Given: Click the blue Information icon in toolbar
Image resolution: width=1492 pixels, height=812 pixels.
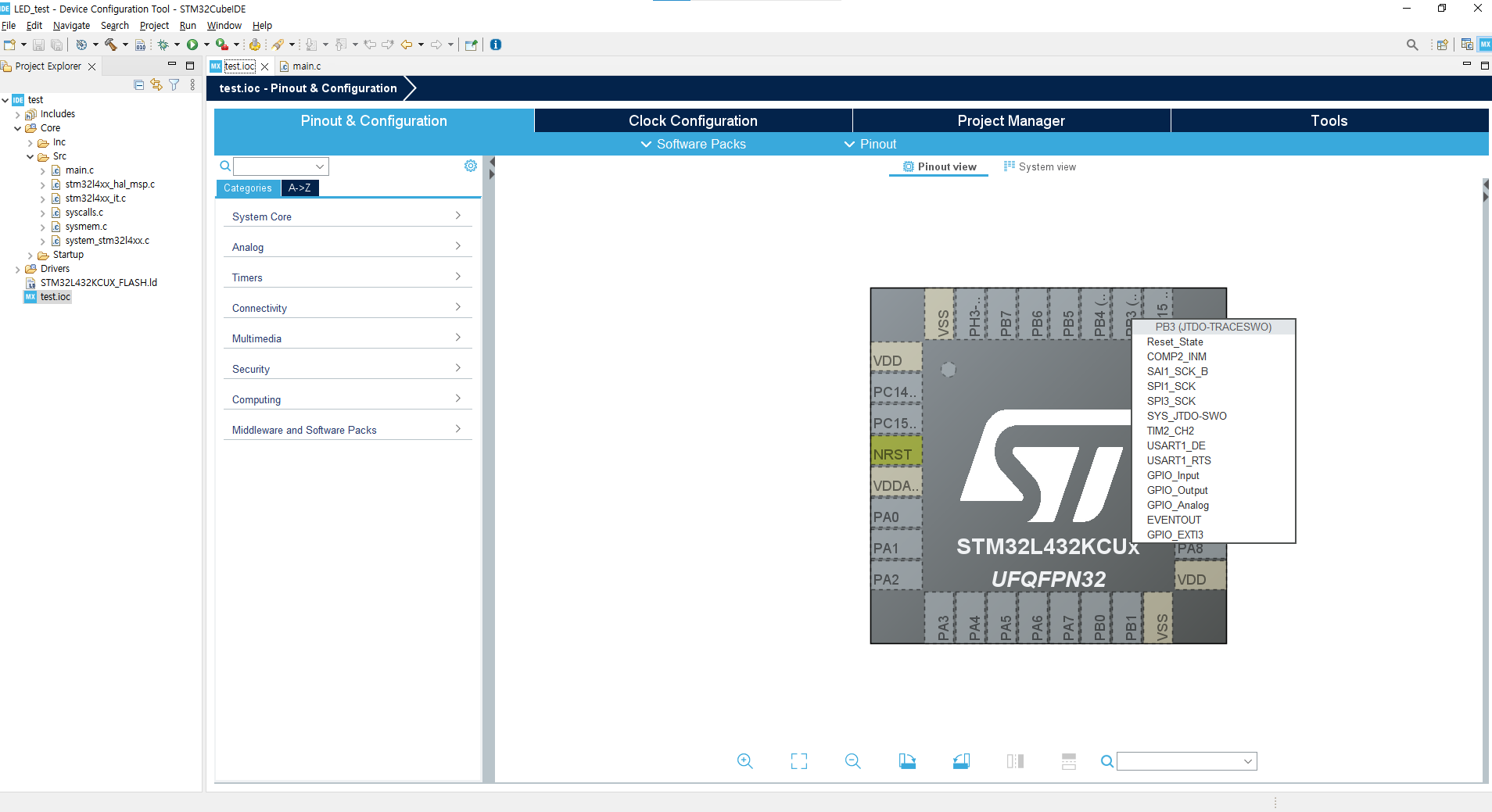Looking at the screenshot, I should coord(496,45).
